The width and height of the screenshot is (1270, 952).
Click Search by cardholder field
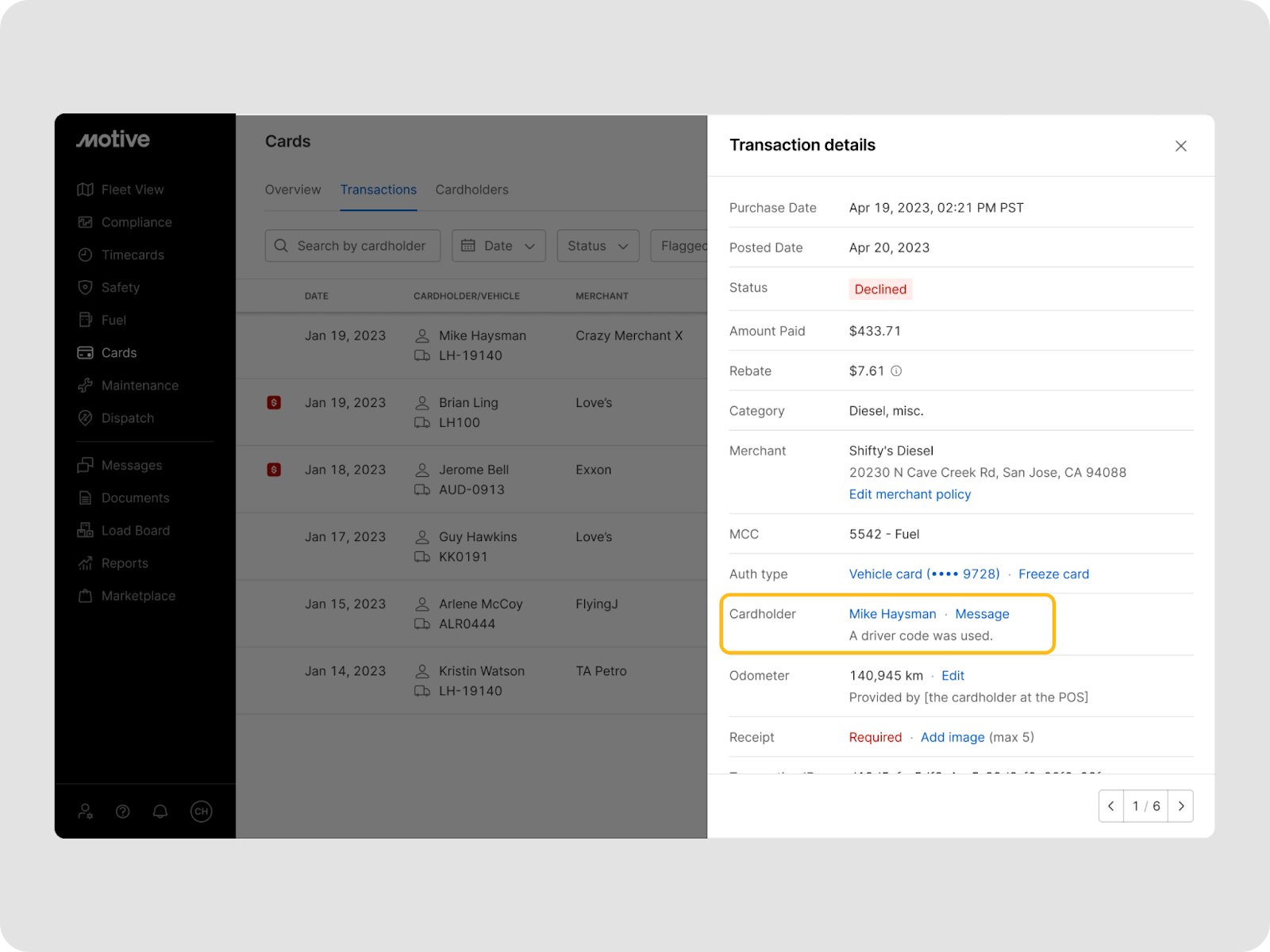click(352, 246)
